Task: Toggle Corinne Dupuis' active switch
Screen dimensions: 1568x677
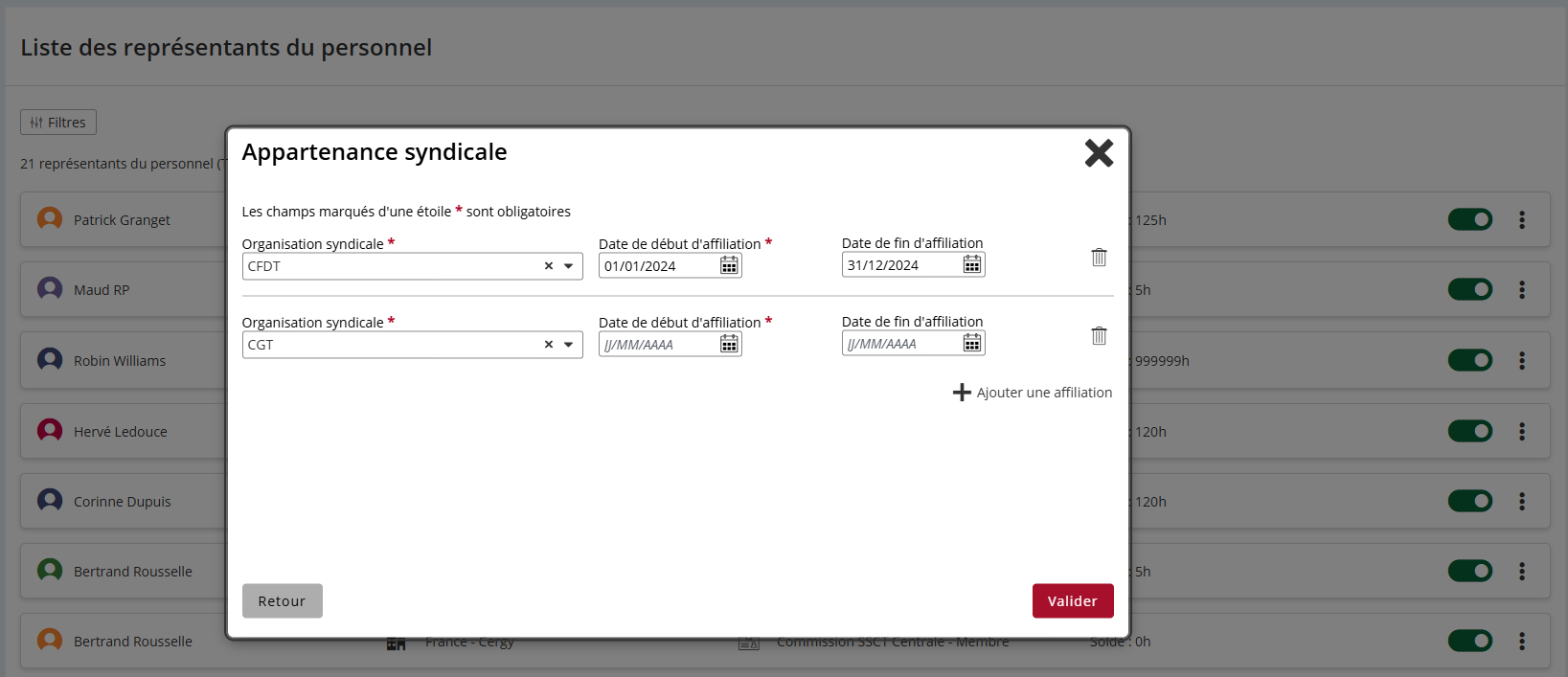Action: [1469, 501]
